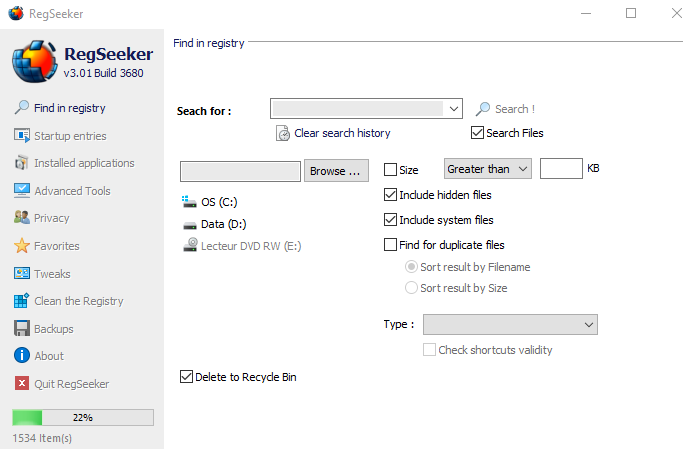Open the Greater than dropdown
The width and height of the screenshot is (700, 449).
click(x=488, y=169)
